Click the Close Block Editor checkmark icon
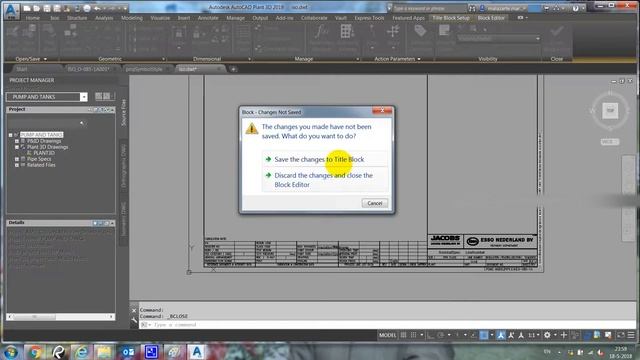This screenshot has height=360, width=640. (x=557, y=31)
